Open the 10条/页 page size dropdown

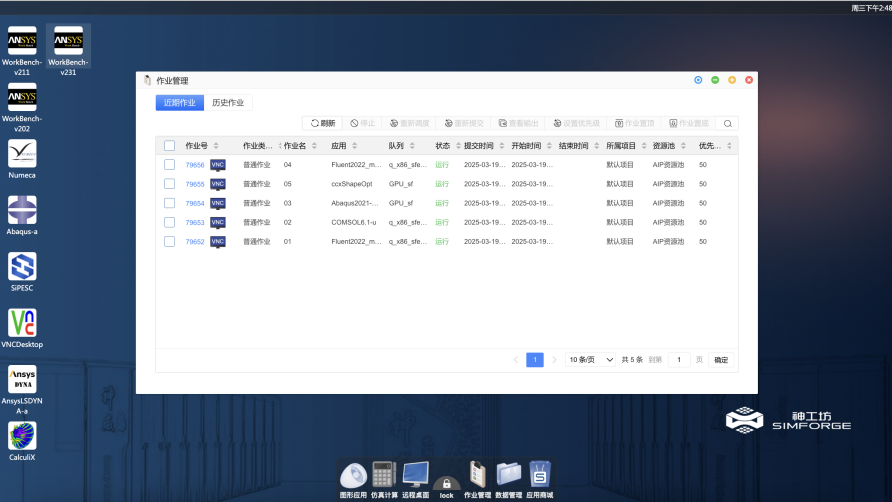pos(591,360)
